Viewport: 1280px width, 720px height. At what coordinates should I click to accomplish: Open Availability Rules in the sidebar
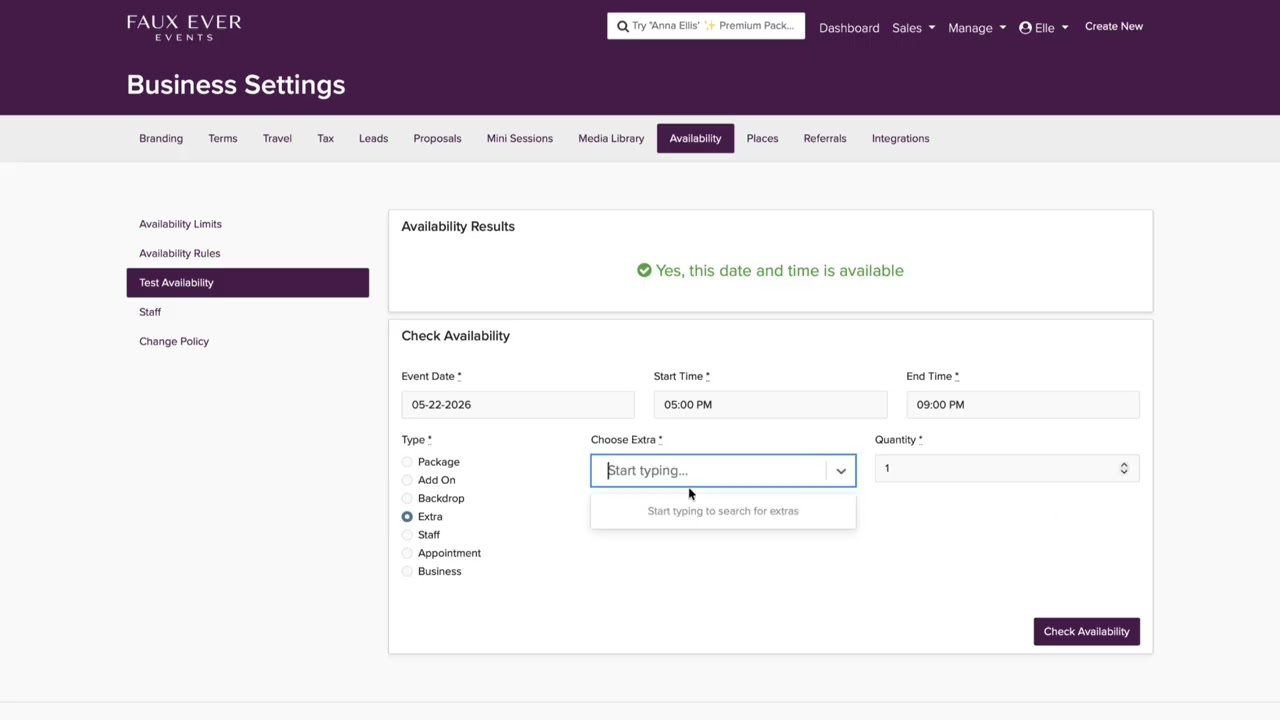[180, 253]
